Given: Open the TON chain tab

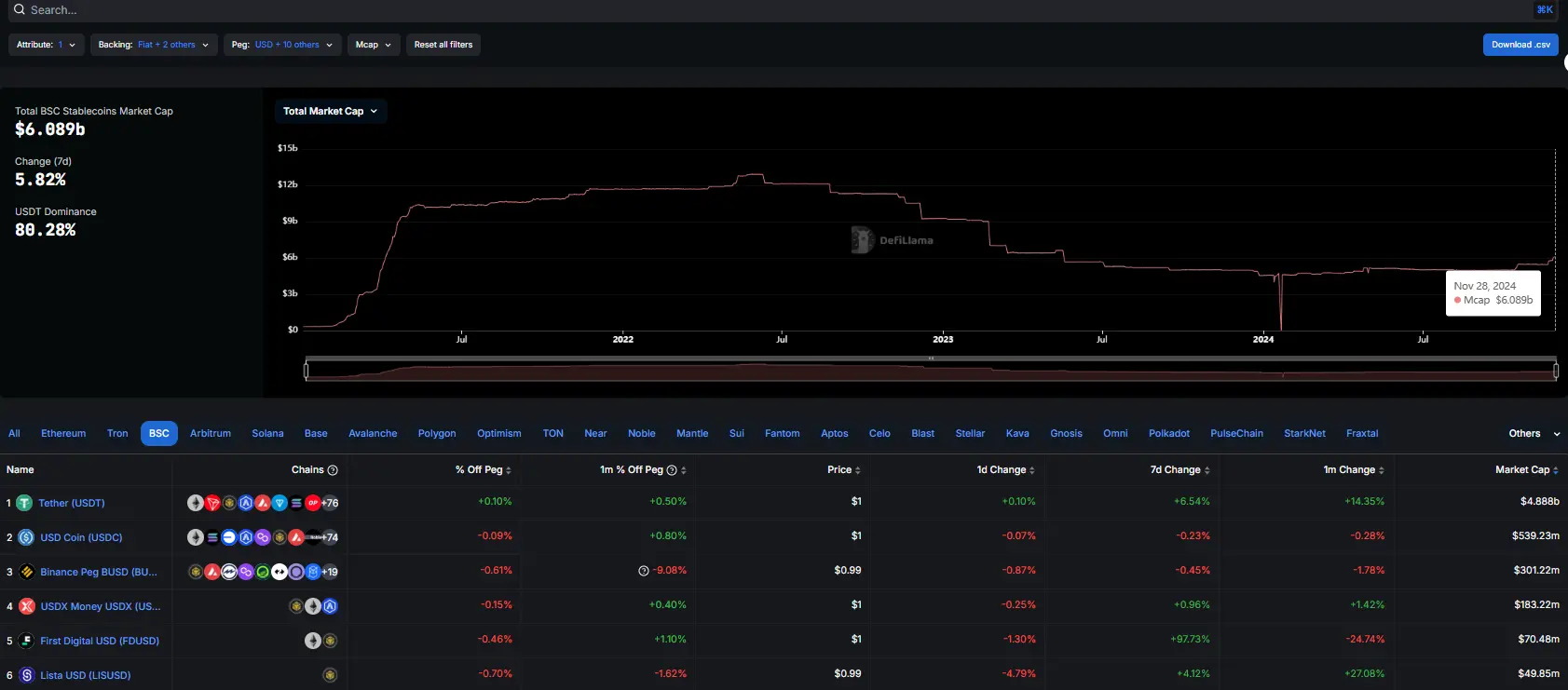Looking at the screenshot, I should (x=553, y=433).
